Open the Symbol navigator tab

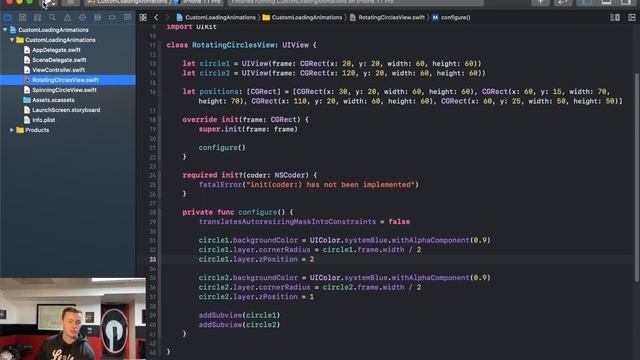point(37,18)
